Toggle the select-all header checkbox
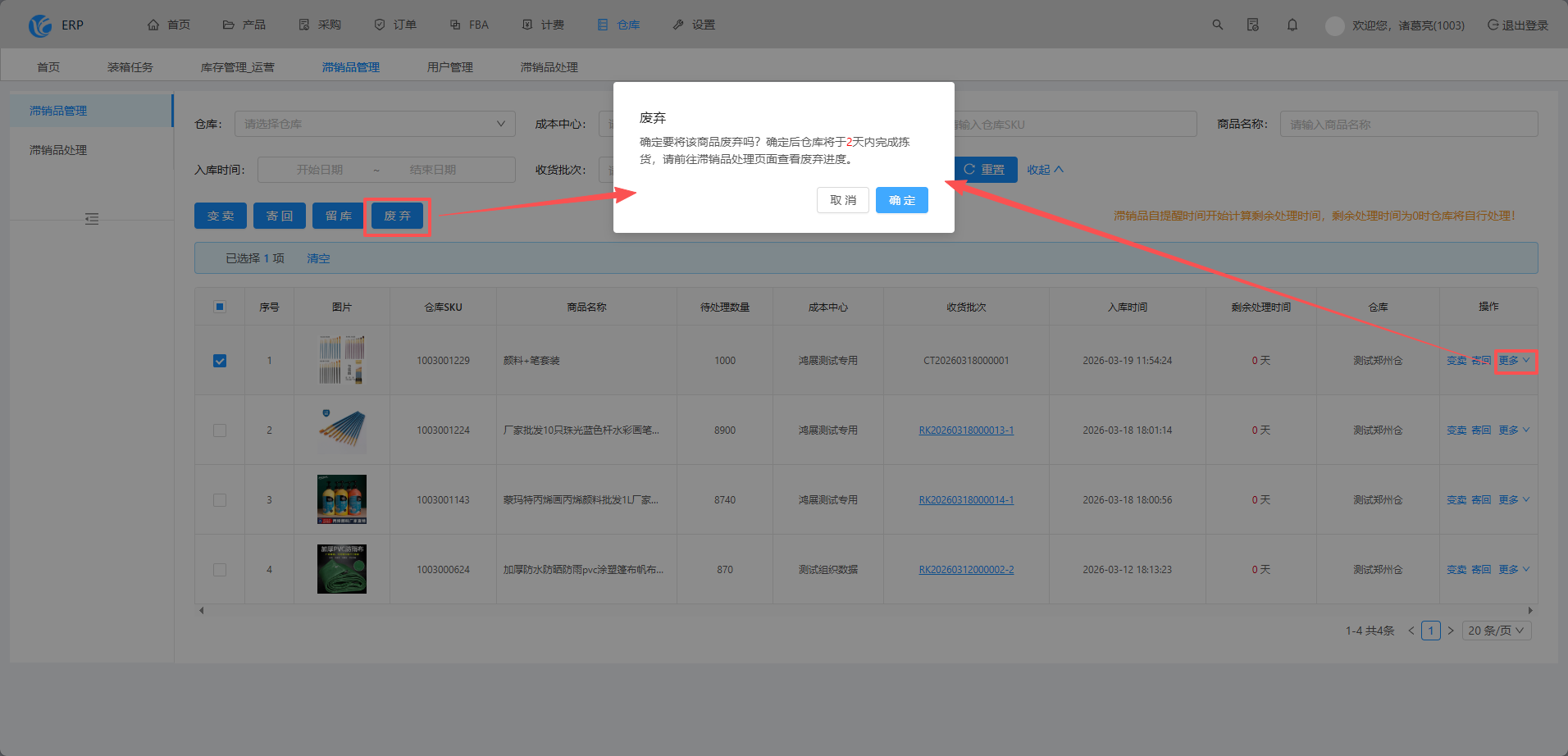Image resolution: width=1568 pixels, height=756 pixels. [x=220, y=307]
